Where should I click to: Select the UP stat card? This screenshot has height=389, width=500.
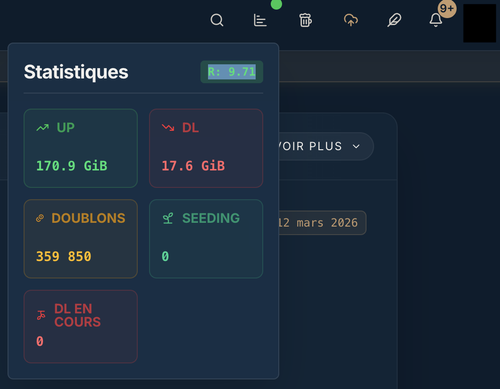coord(81,148)
